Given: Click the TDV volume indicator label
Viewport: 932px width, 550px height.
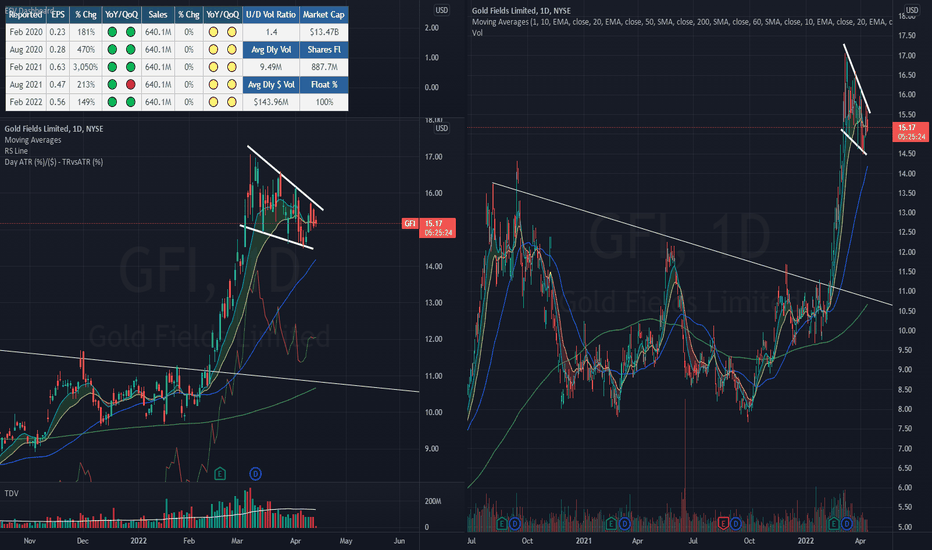Looking at the screenshot, I should click(x=11, y=494).
